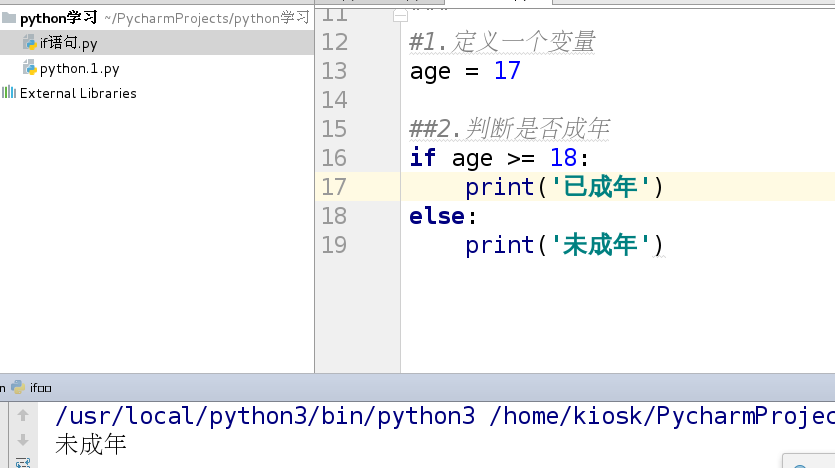835x468 pixels.
Task: Click the comment '##2.判断是否成年'
Action: [509, 129]
